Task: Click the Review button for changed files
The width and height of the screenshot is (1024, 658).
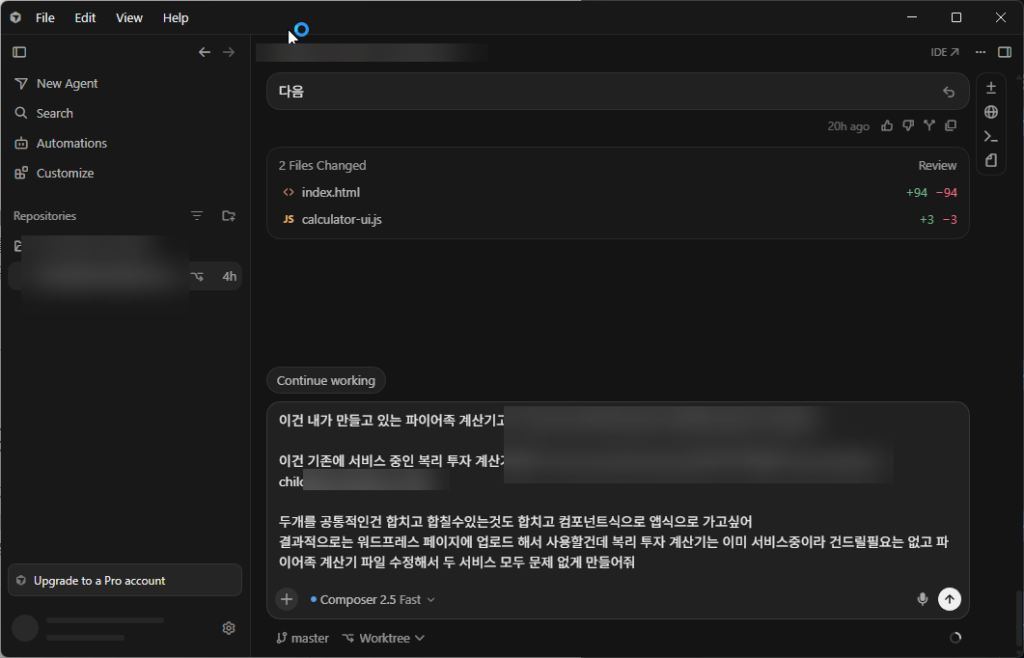Action: point(937,166)
